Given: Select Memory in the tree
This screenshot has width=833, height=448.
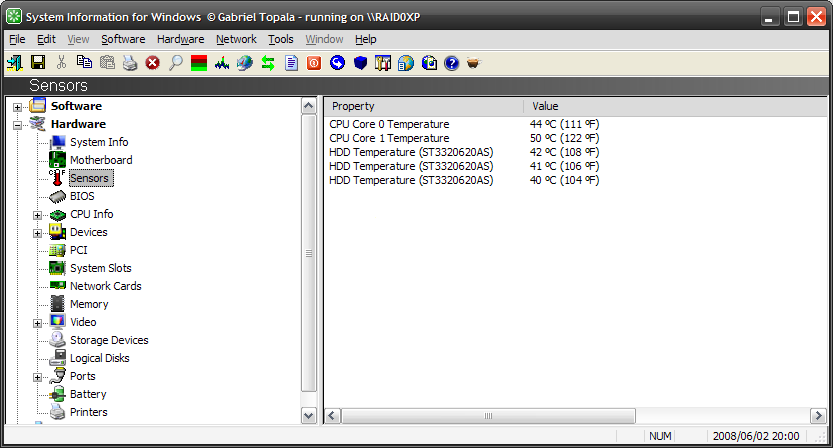Looking at the screenshot, I should 89,305.
